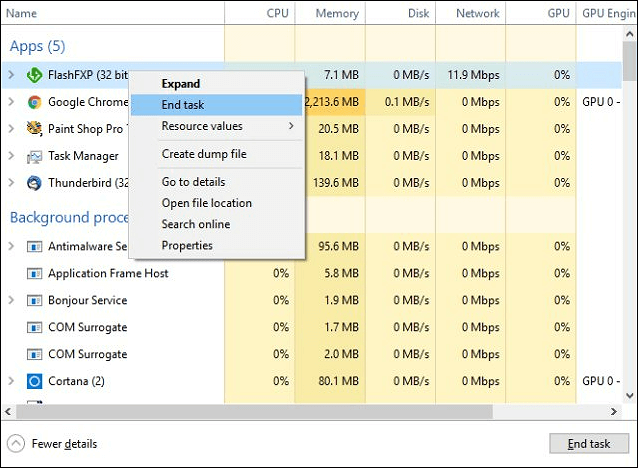Expand the Cortana (2) process group

coord(11,381)
